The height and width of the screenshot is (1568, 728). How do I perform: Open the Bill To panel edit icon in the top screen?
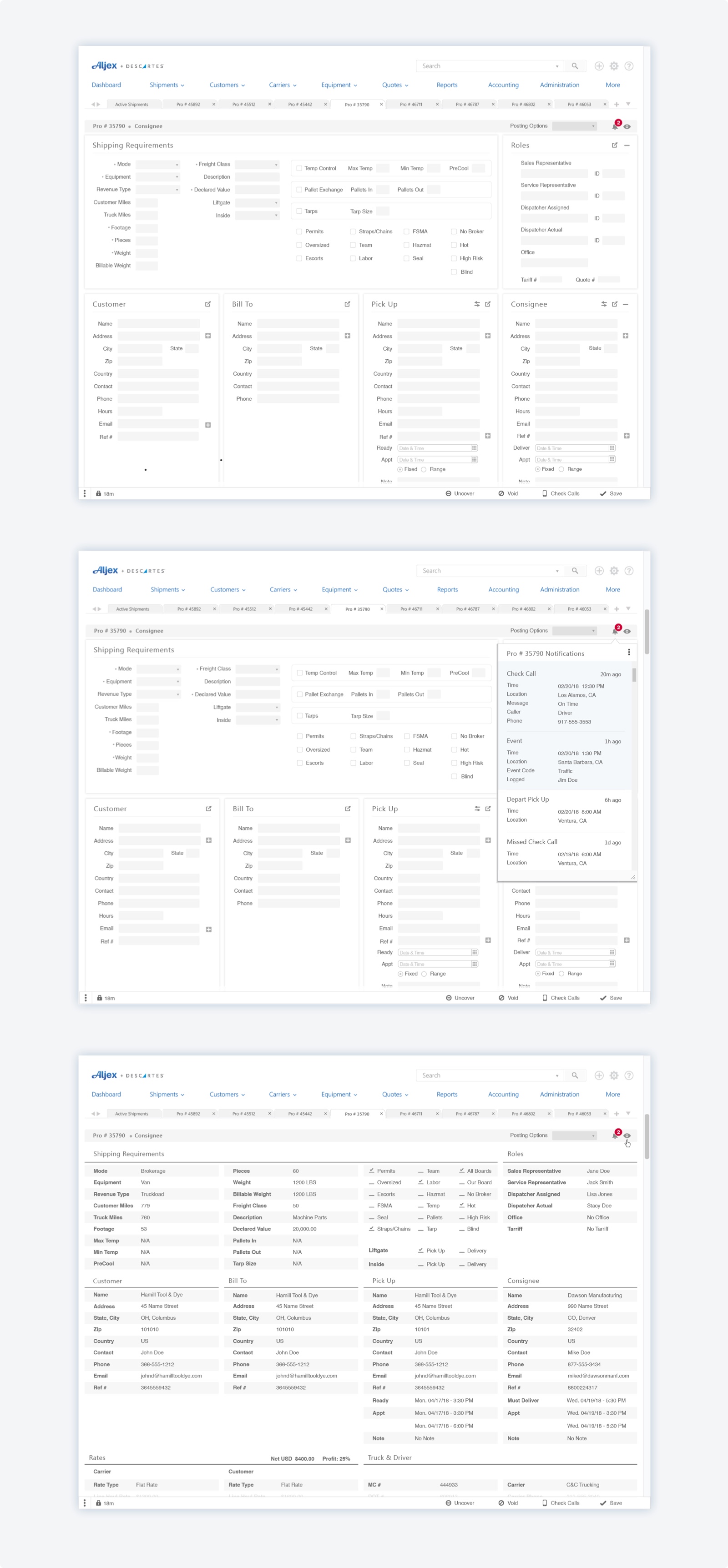point(347,304)
